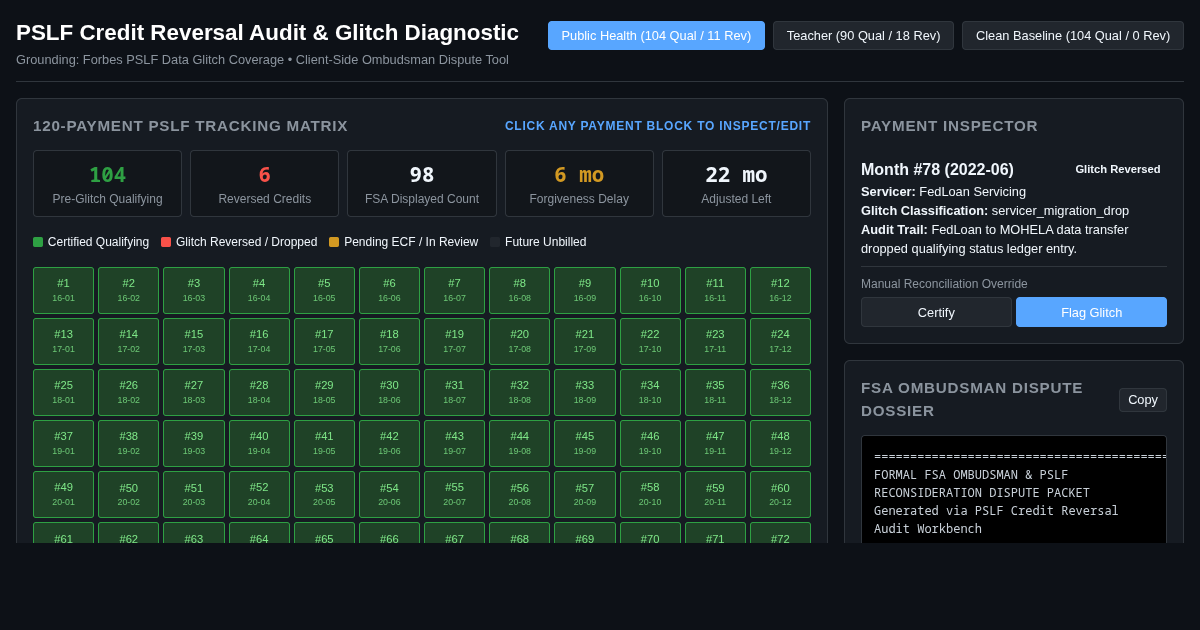Select payment block #18 (17-06)
1200x630 pixels.
pos(389,341)
